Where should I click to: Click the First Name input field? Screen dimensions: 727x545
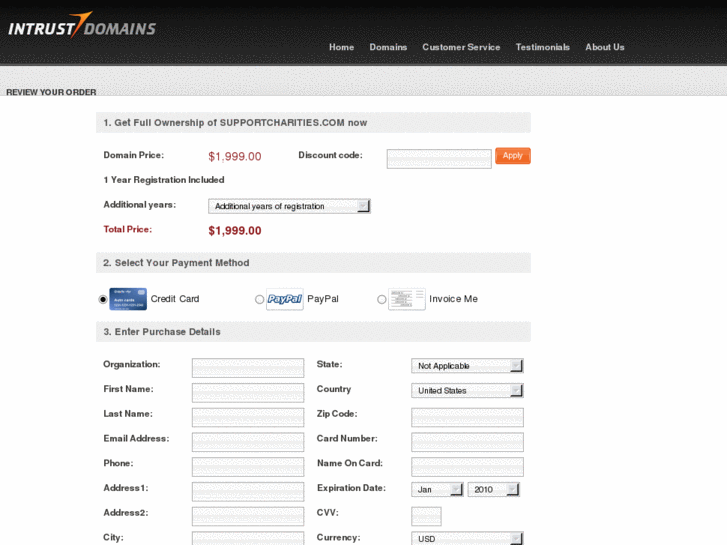point(248,392)
